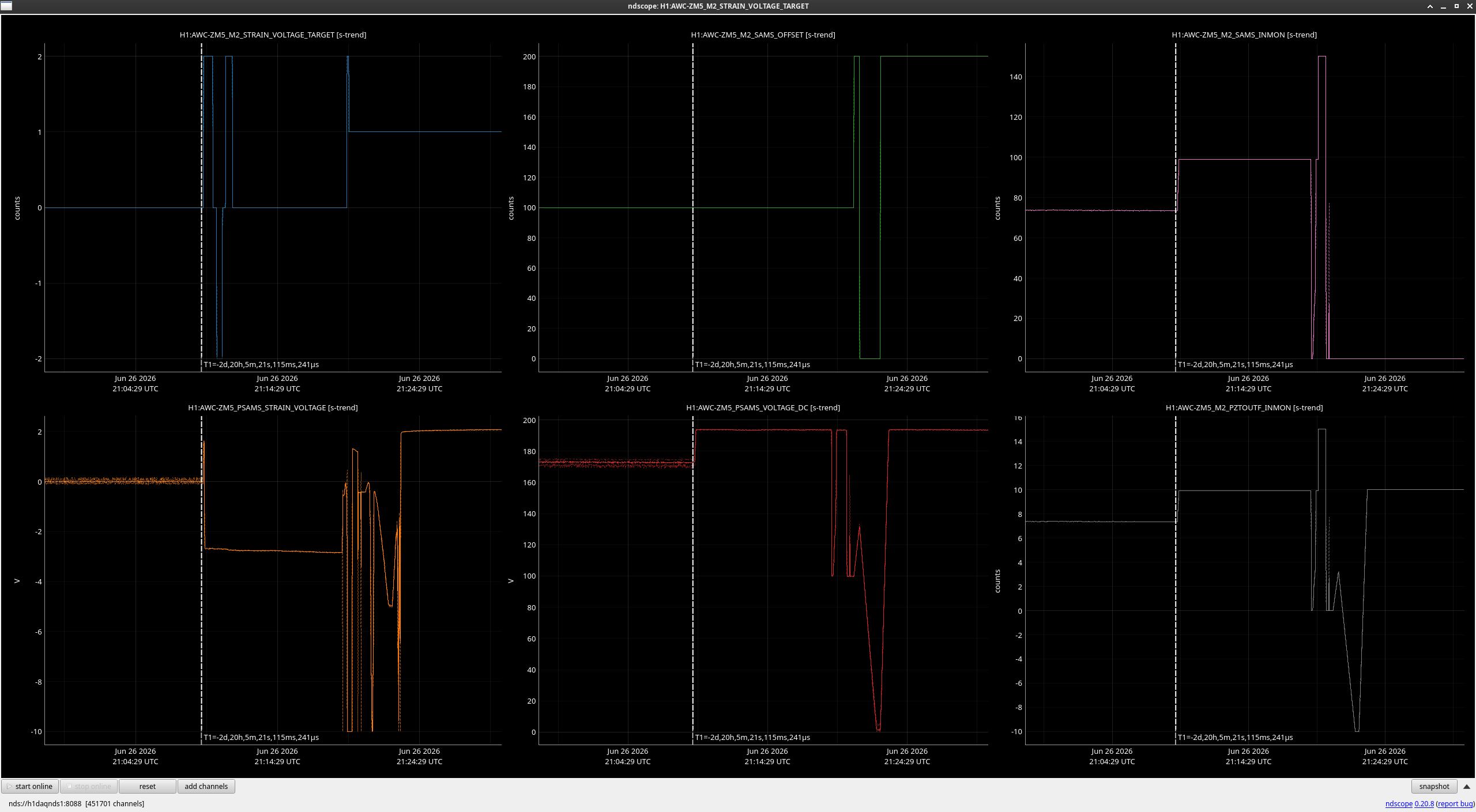Follow the 0.20.8 version link

1424,803
